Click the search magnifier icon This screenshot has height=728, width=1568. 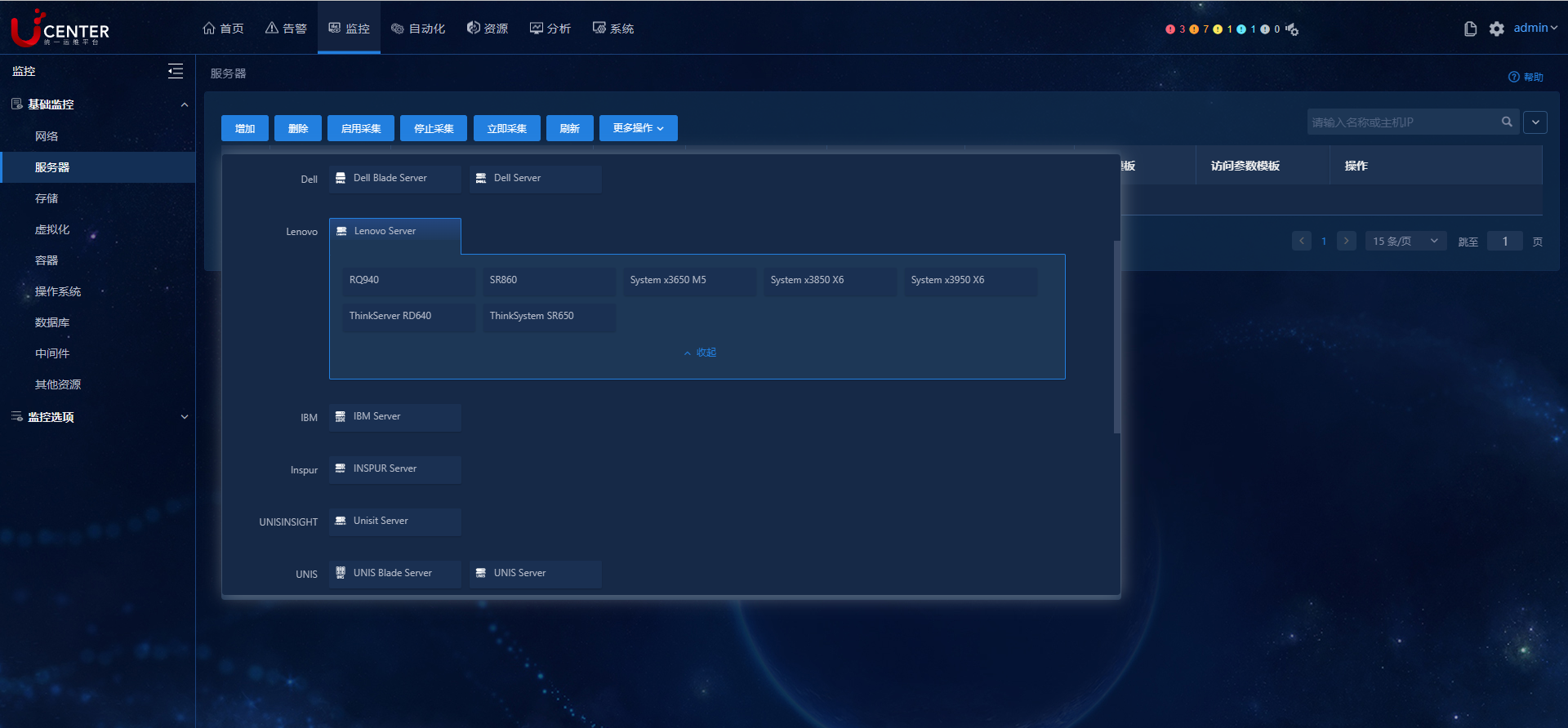pos(1507,122)
